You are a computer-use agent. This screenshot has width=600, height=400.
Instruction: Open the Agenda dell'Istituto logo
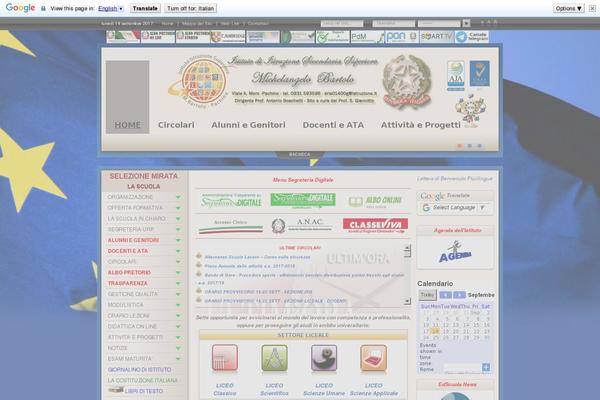[x=455, y=252]
